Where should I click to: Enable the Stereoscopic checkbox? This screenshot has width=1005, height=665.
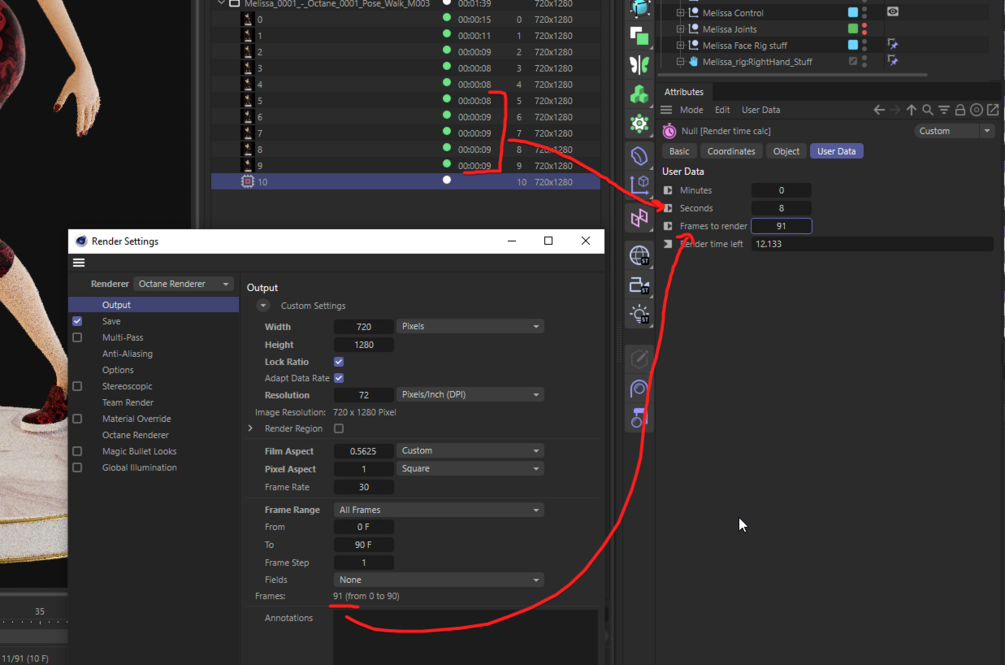point(78,386)
